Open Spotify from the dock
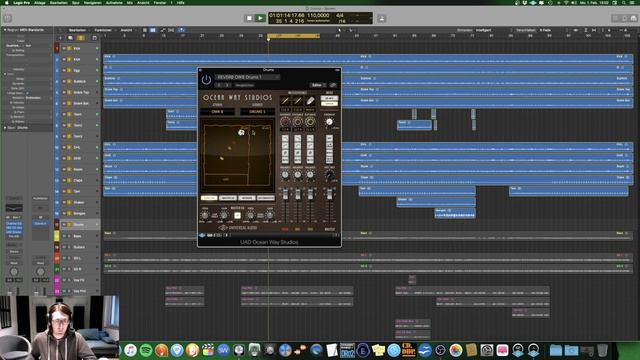640x360 pixels. (x=146, y=350)
